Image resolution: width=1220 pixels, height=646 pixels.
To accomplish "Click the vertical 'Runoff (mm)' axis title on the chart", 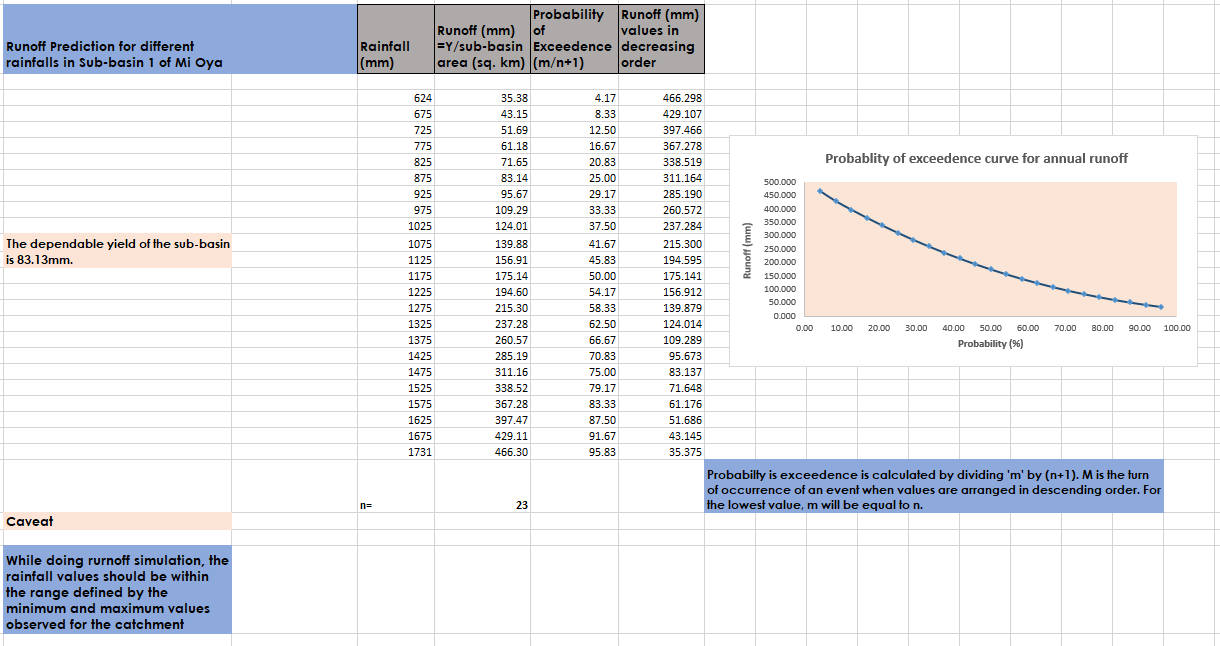I will point(745,249).
